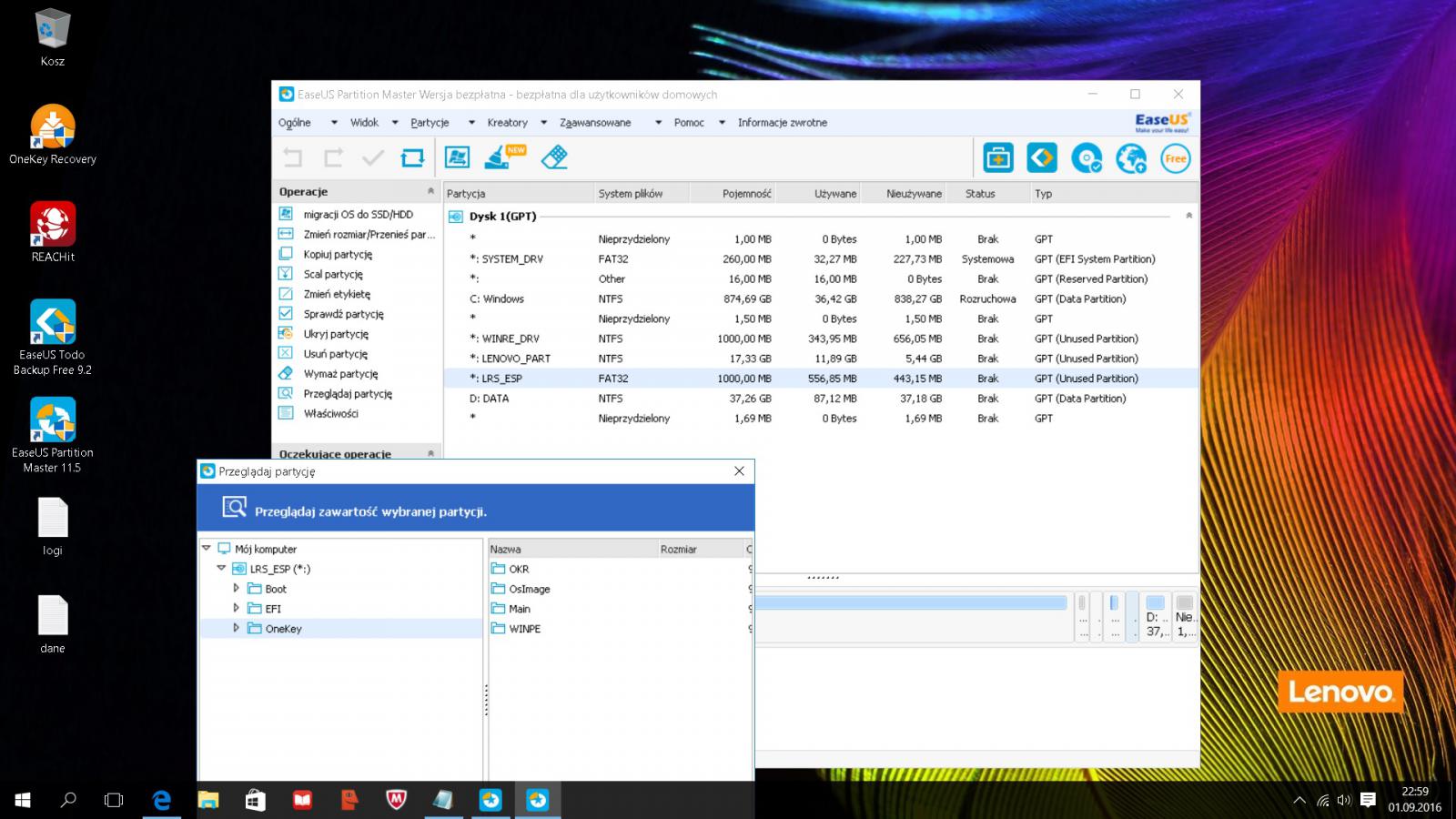Click 'Ukryj partycję' operation
This screenshot has height=819, width=1456.
pos(336,334)
